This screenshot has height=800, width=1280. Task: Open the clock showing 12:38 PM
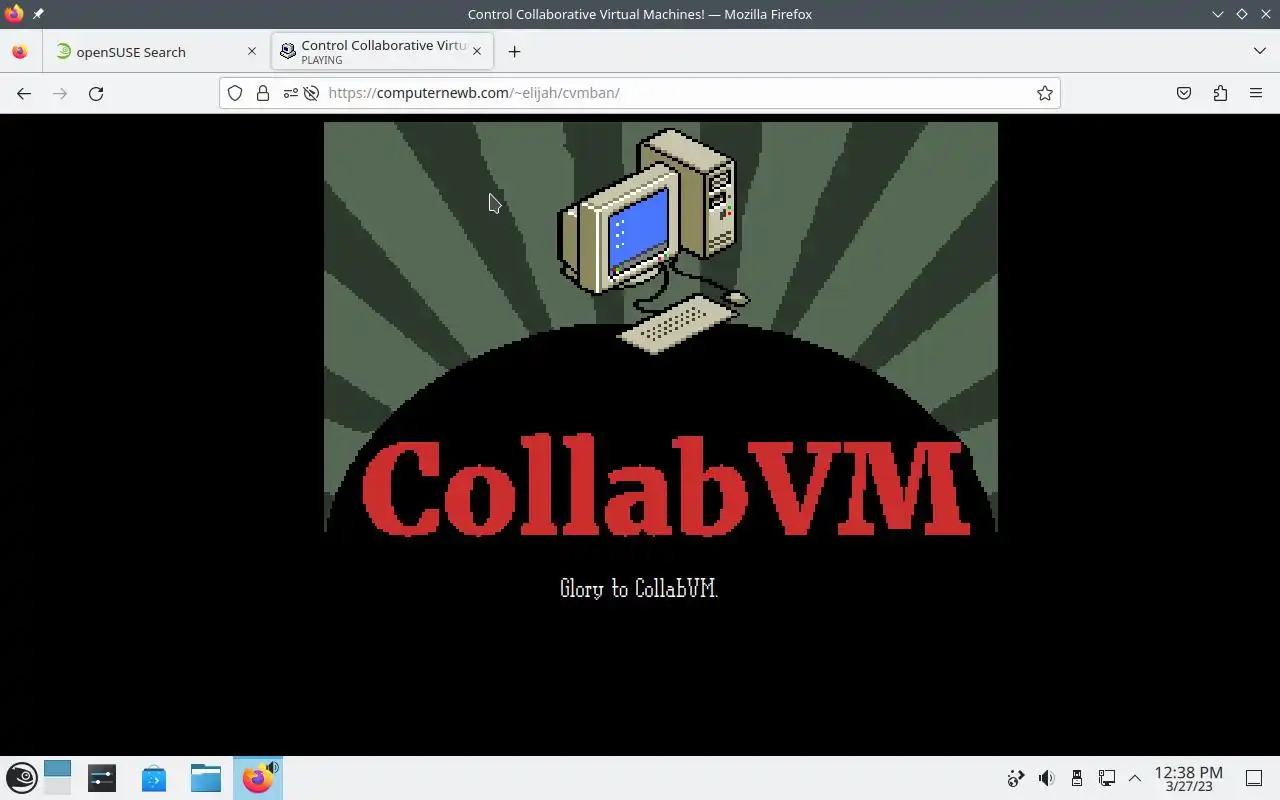(1188, 778)
